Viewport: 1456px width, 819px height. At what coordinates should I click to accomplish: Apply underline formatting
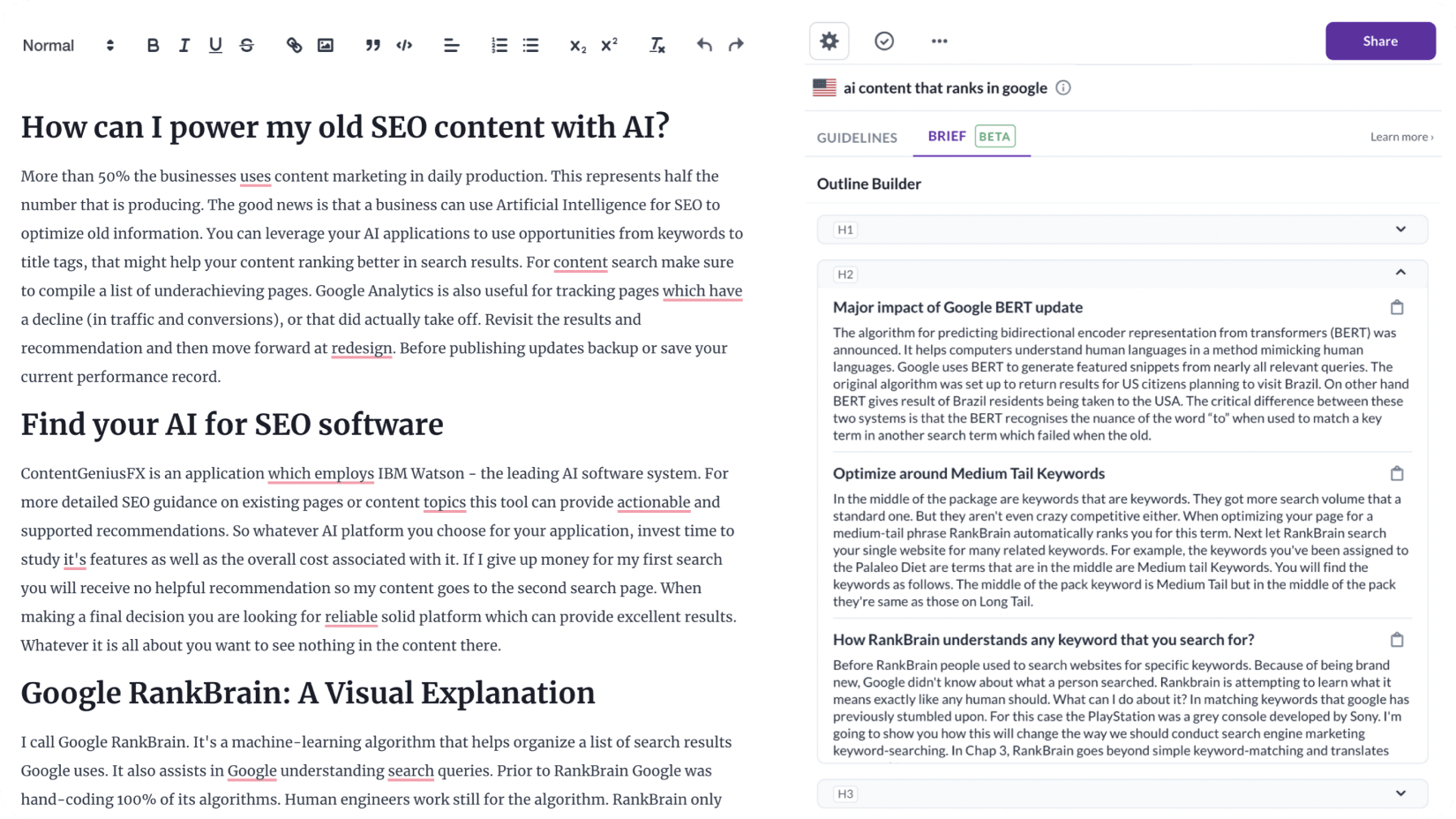(x=215, y=45)
